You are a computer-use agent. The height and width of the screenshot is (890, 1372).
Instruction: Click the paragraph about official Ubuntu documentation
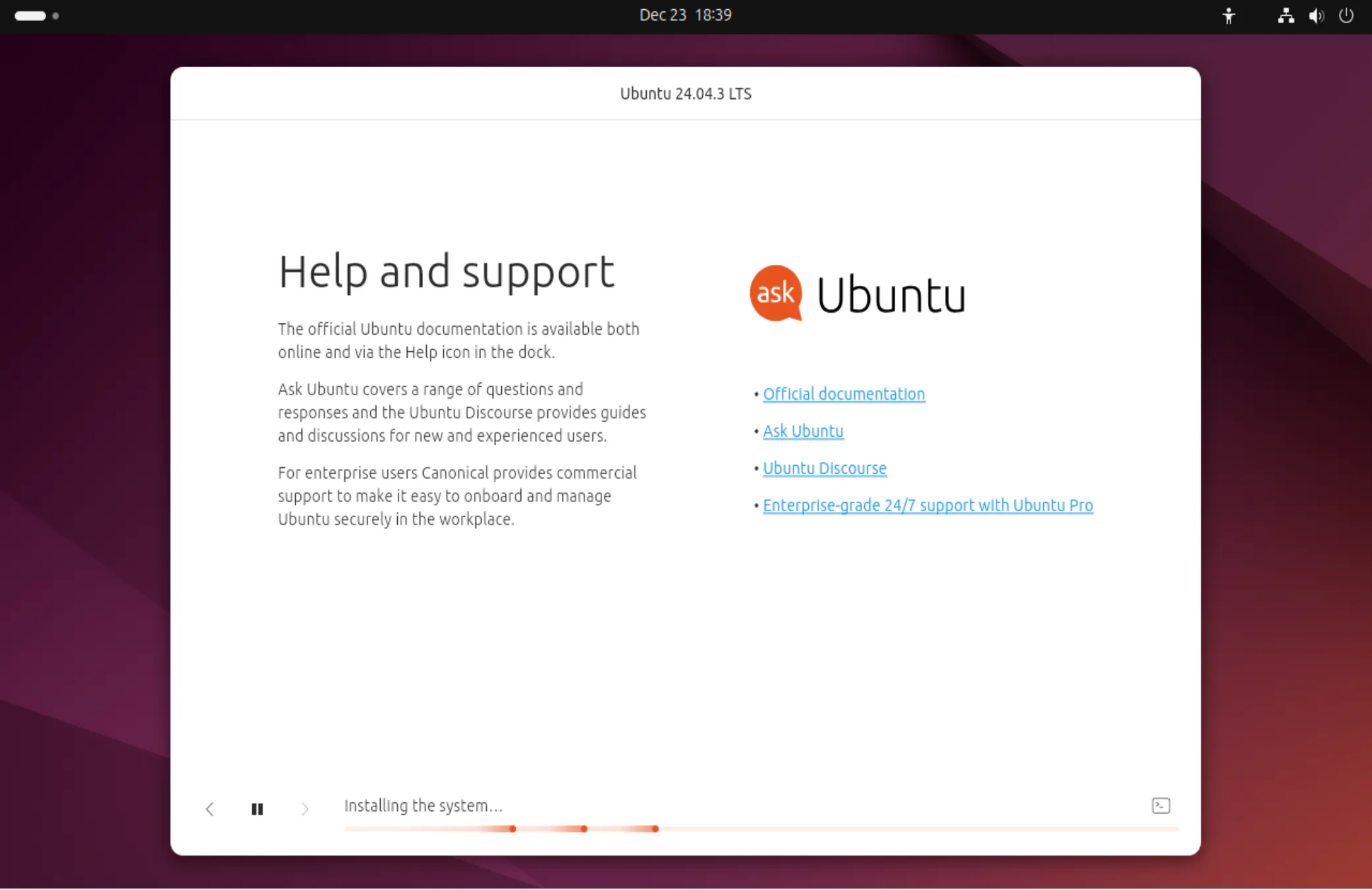pyautogui.click(x=458, y=340)
